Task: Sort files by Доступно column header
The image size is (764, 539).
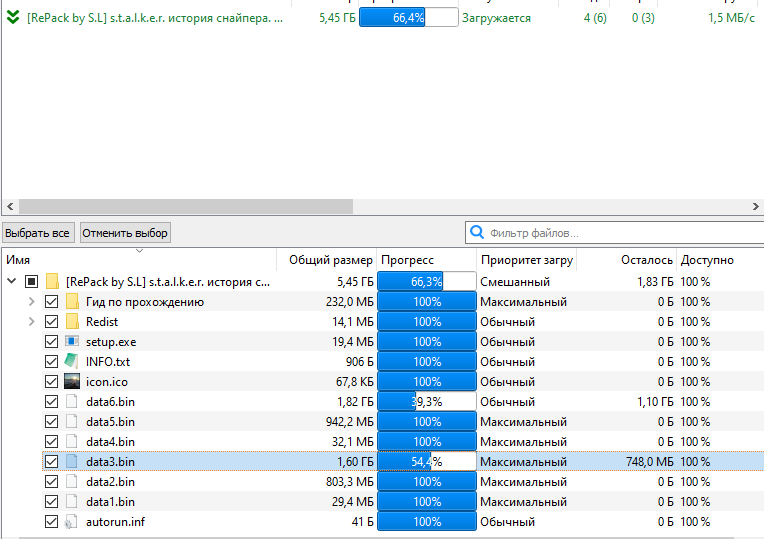Action: tap(721, 260)
